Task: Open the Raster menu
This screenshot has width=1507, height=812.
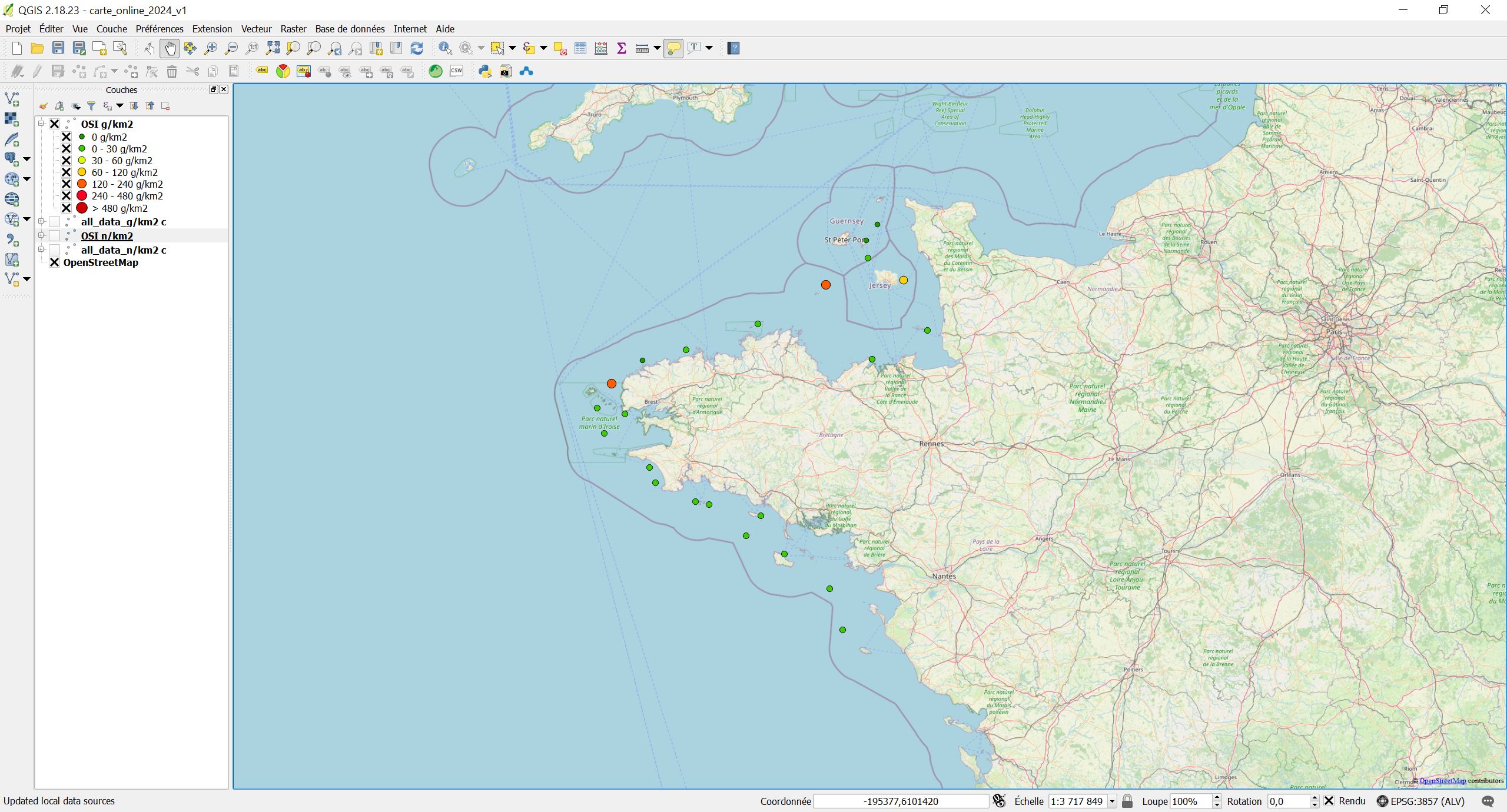Action: point(293,29)
